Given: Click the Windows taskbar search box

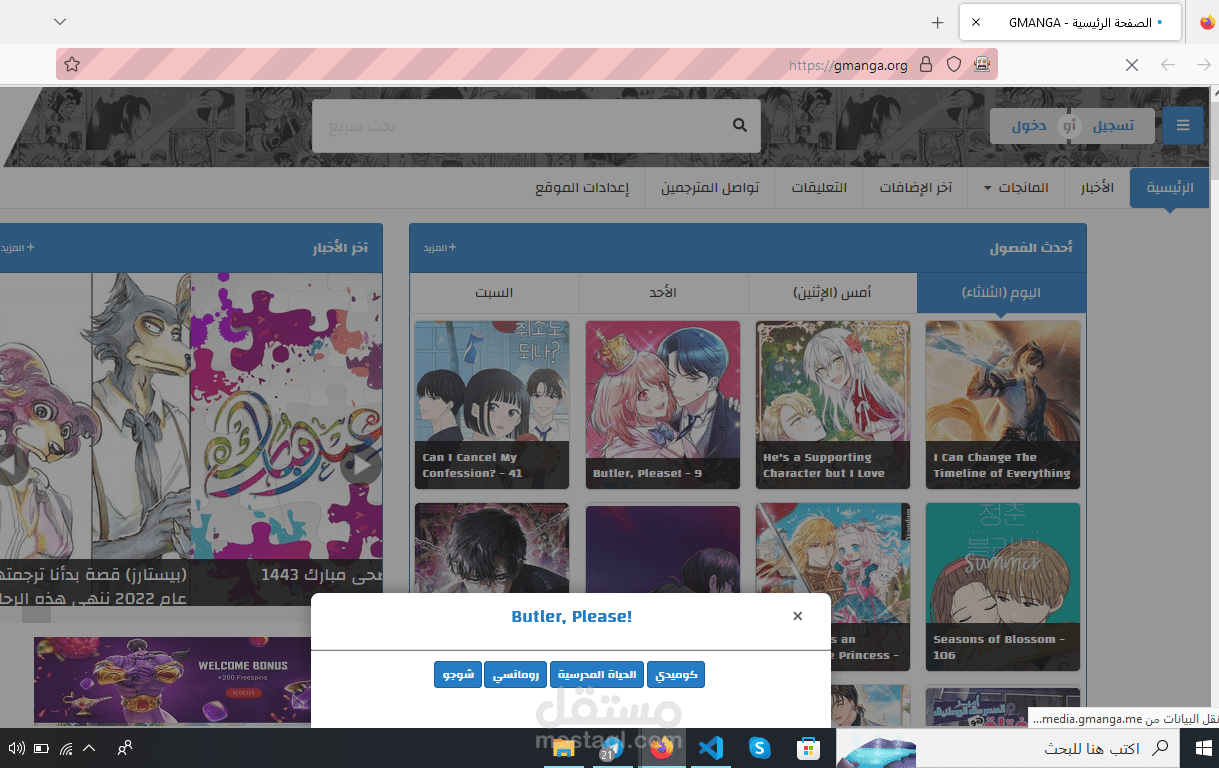Looking at the screenshot, I should point(1006,748).
